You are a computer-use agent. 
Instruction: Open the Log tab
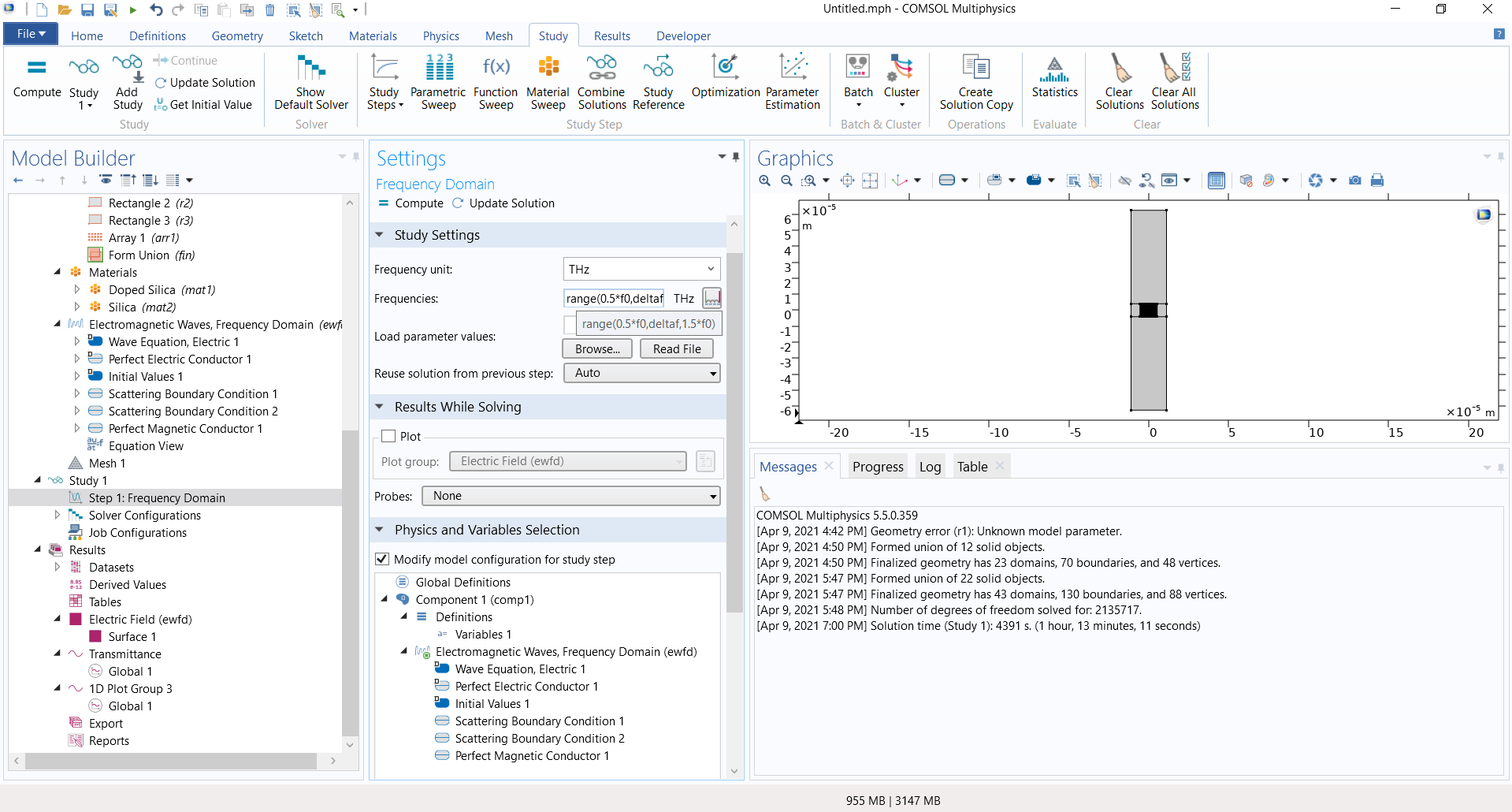[x=930, y=467]
